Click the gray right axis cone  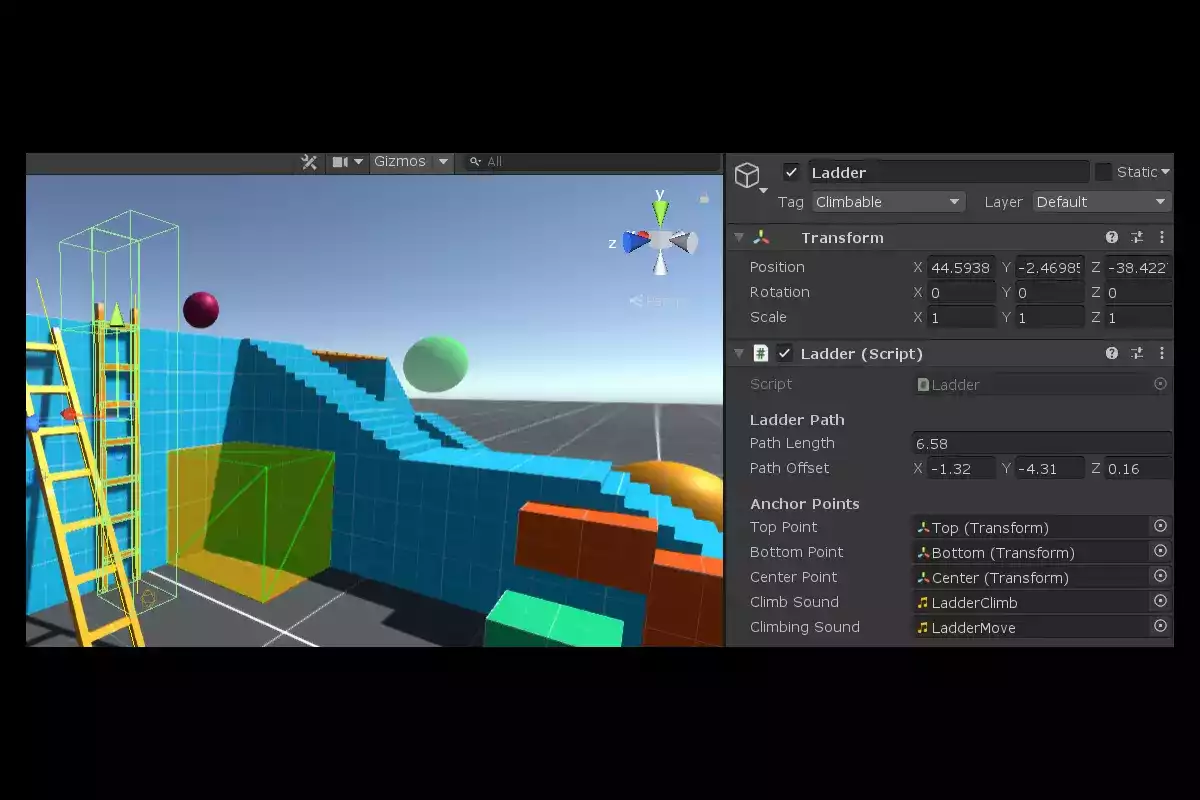684,242
